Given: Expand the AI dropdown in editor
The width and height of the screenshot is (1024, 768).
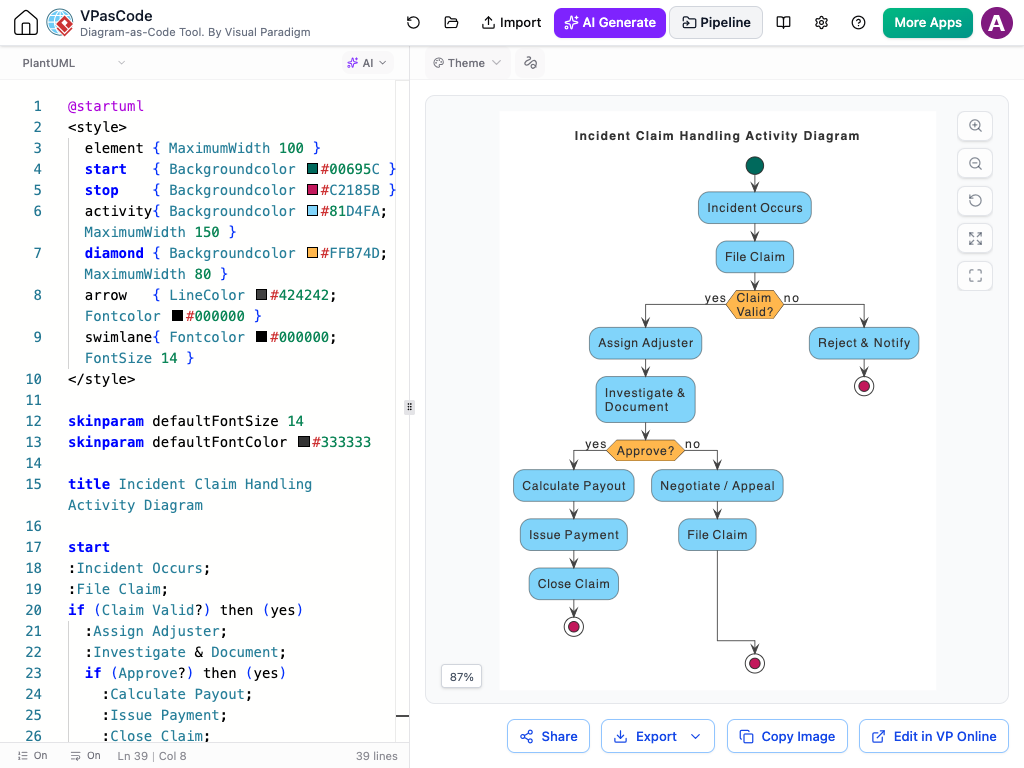Looking at the screenshot, I should point(367,63).
